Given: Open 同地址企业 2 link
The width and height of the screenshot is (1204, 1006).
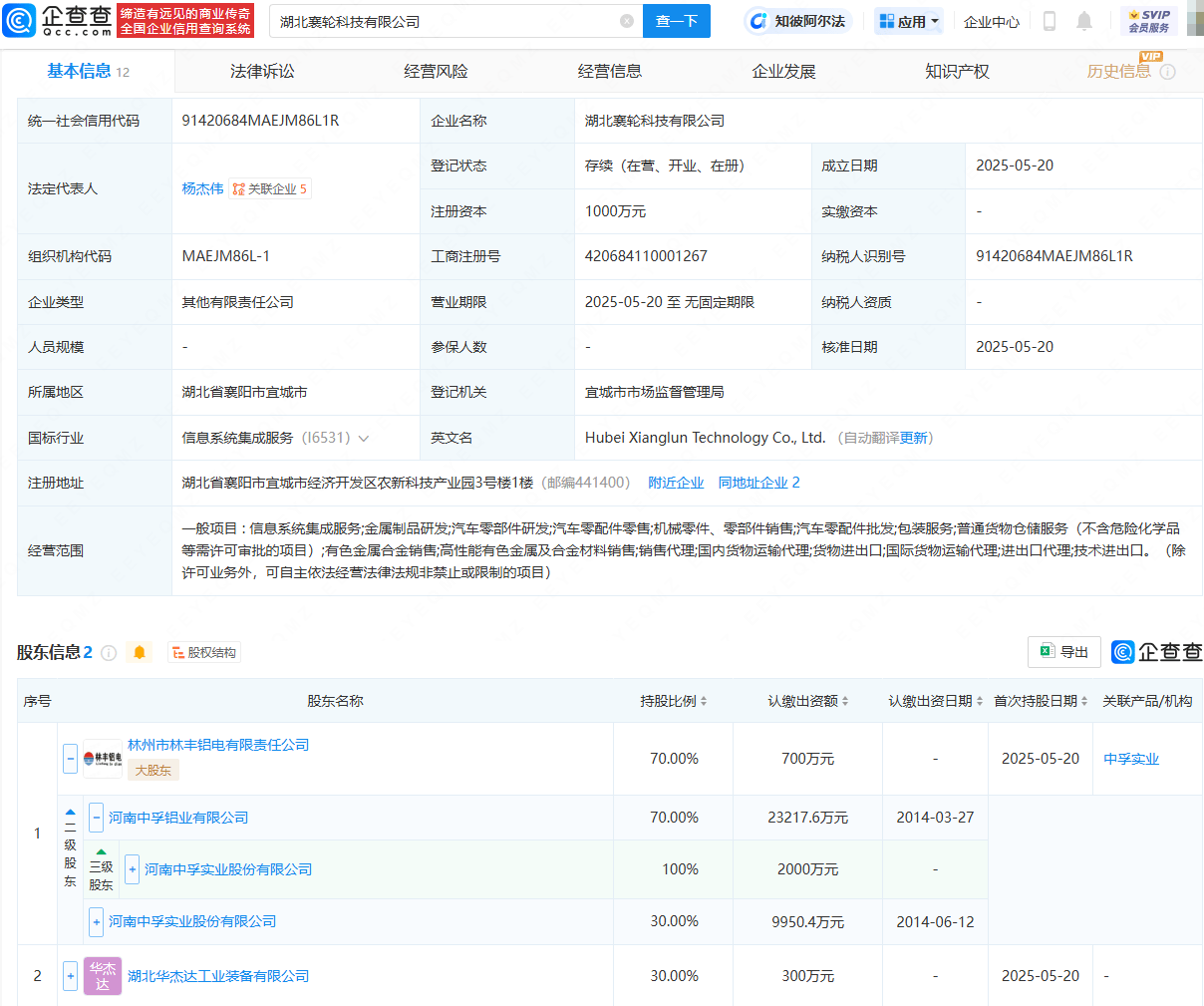Looking at the screenshot, I should pos(758,483).
